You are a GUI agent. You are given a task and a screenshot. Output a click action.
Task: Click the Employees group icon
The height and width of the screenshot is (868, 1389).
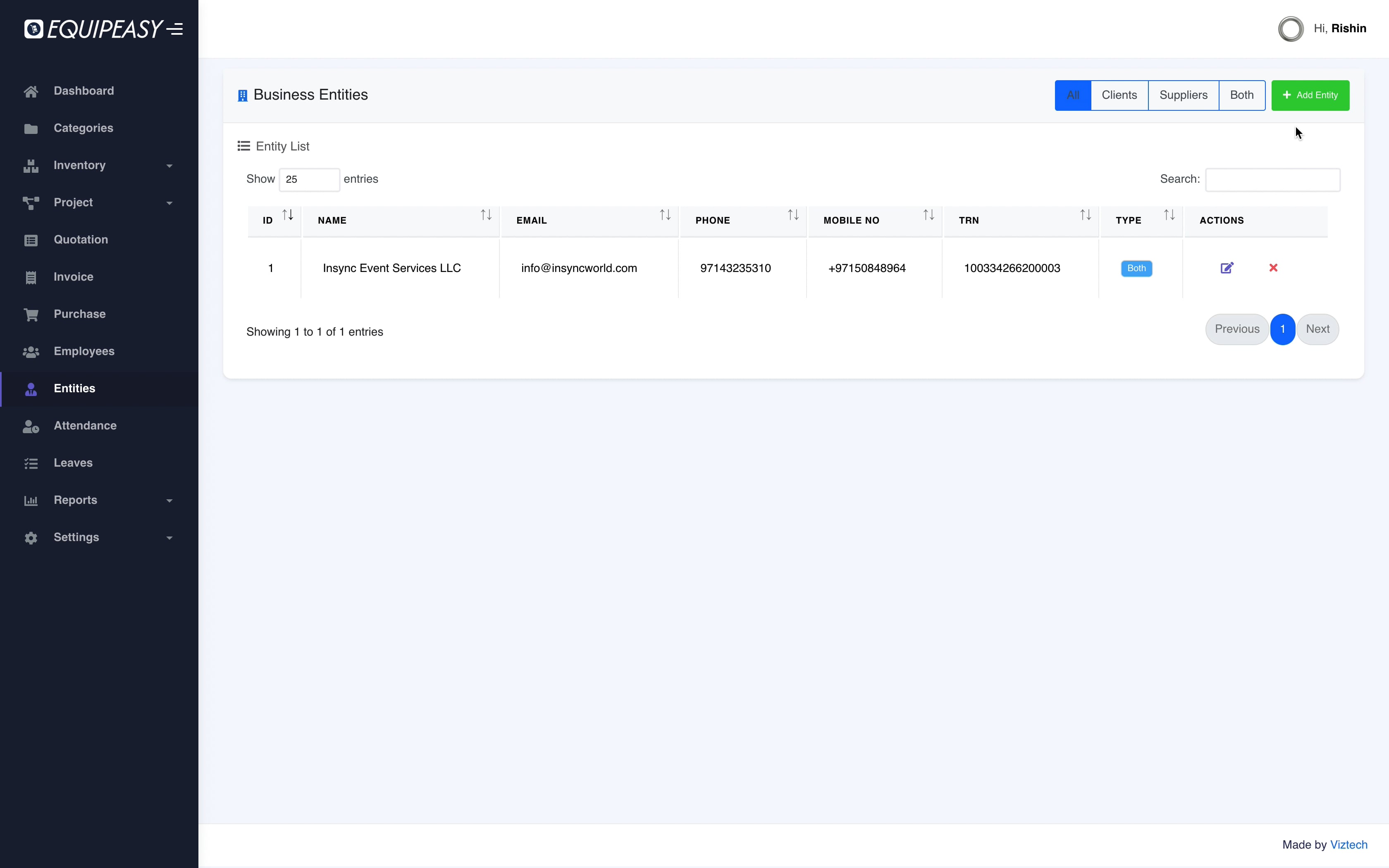(31, 352)
